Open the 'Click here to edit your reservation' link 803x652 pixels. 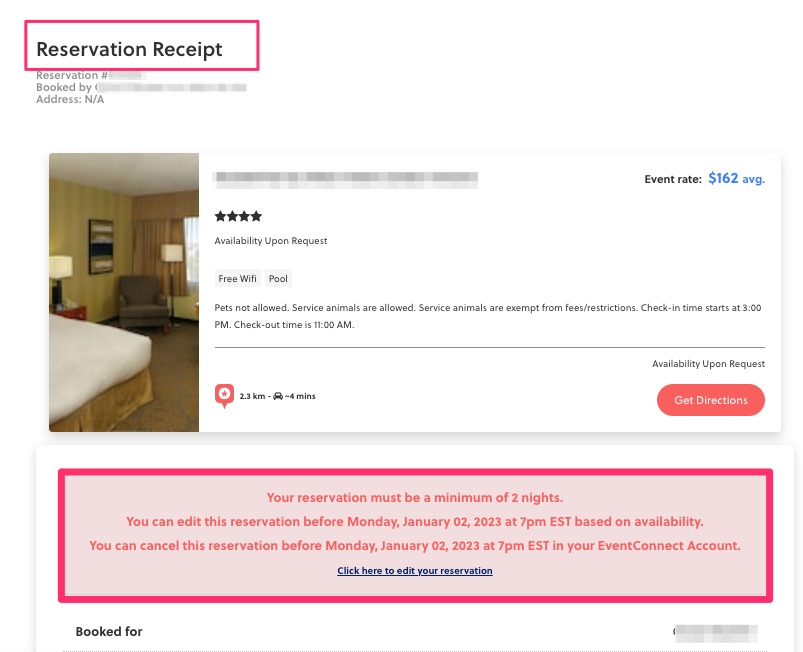pyautogui.click(x=415, y=571)
